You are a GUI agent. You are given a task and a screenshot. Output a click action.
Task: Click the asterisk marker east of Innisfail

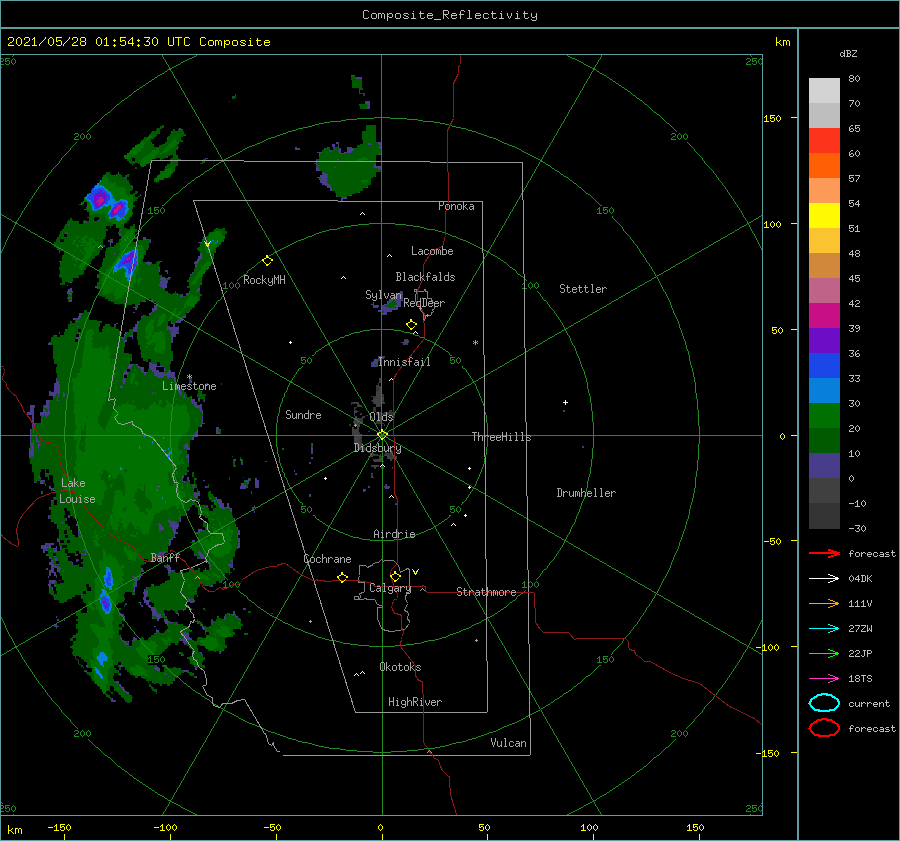(x=475, y=343)
